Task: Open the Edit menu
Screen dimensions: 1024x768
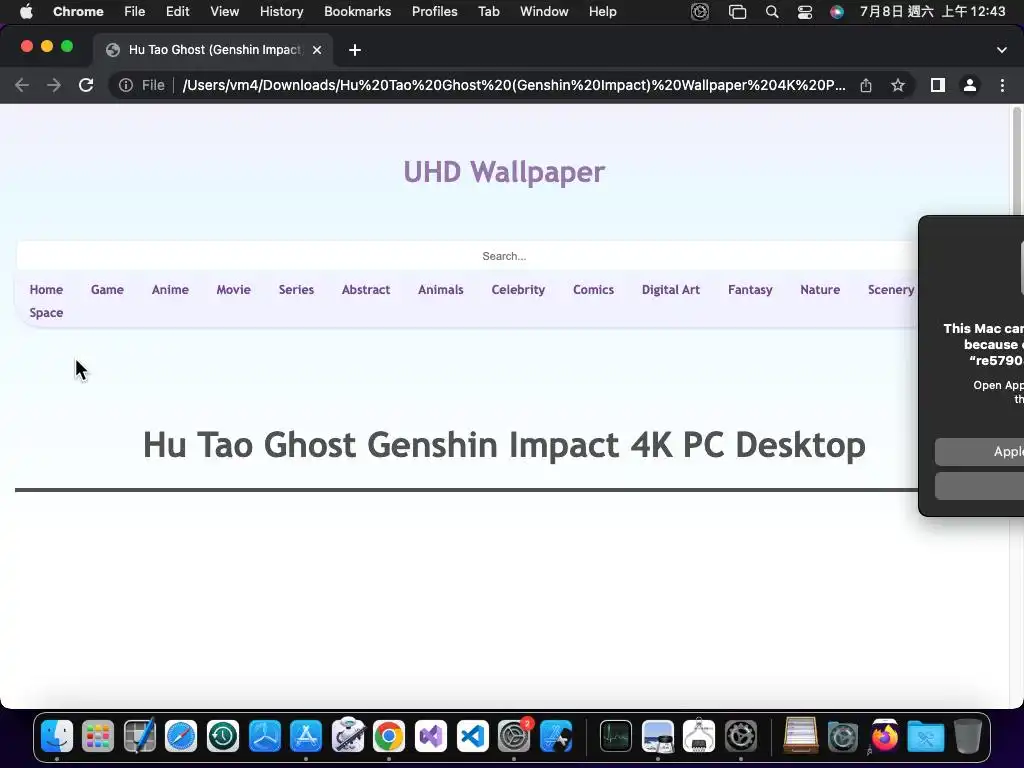Action: coord(177,12)
